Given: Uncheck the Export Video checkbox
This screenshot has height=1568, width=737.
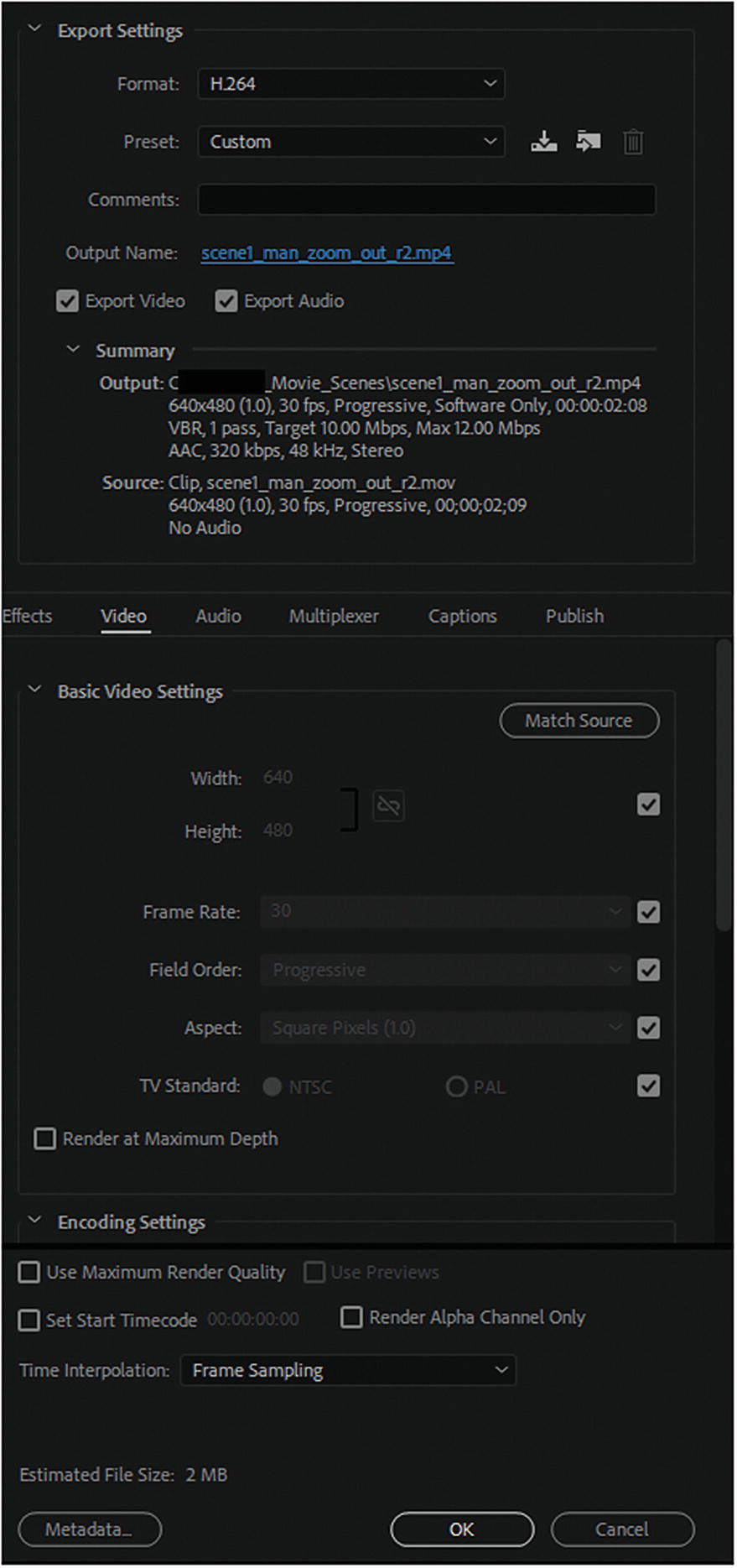Looking at the screenshot, I should pos(67,301).
